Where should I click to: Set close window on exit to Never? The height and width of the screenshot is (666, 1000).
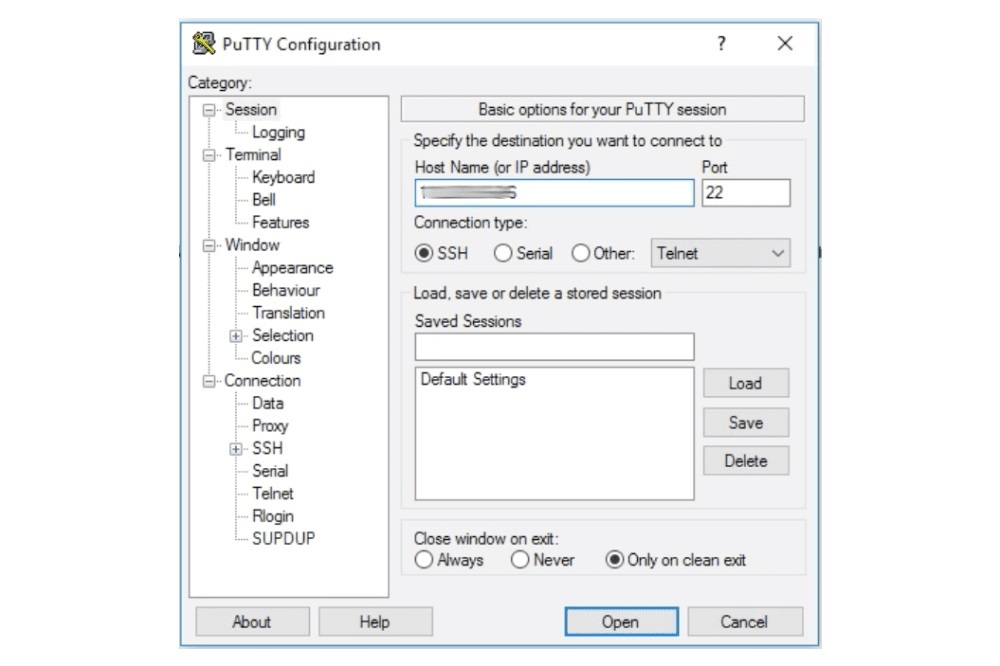click(520, 561)
